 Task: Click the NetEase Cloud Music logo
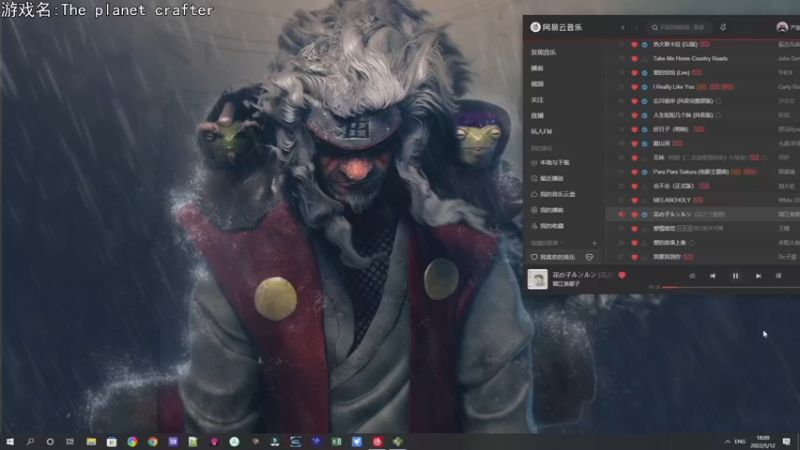point(556,27)
